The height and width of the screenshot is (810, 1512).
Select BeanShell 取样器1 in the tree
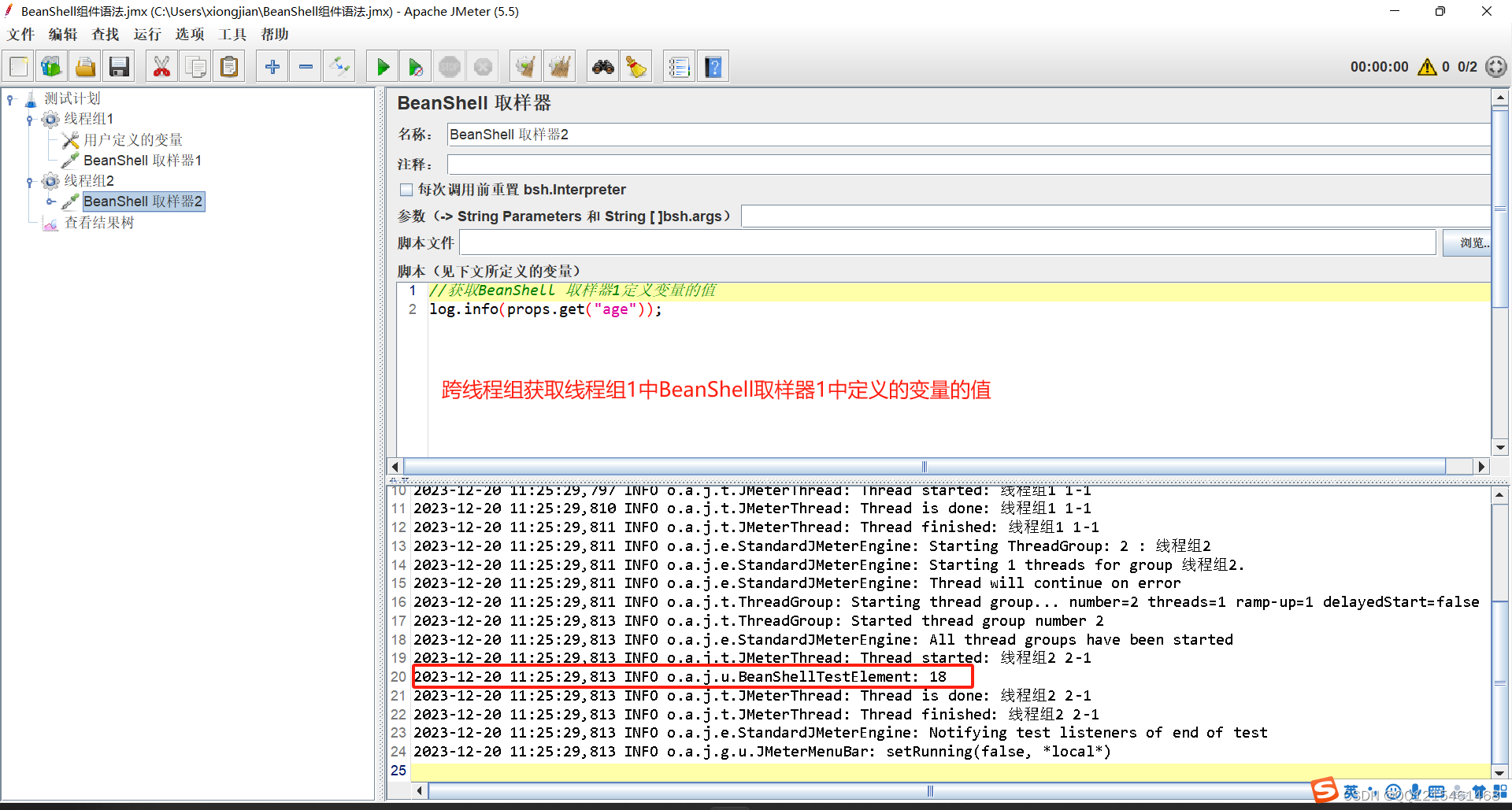point(143,161)
